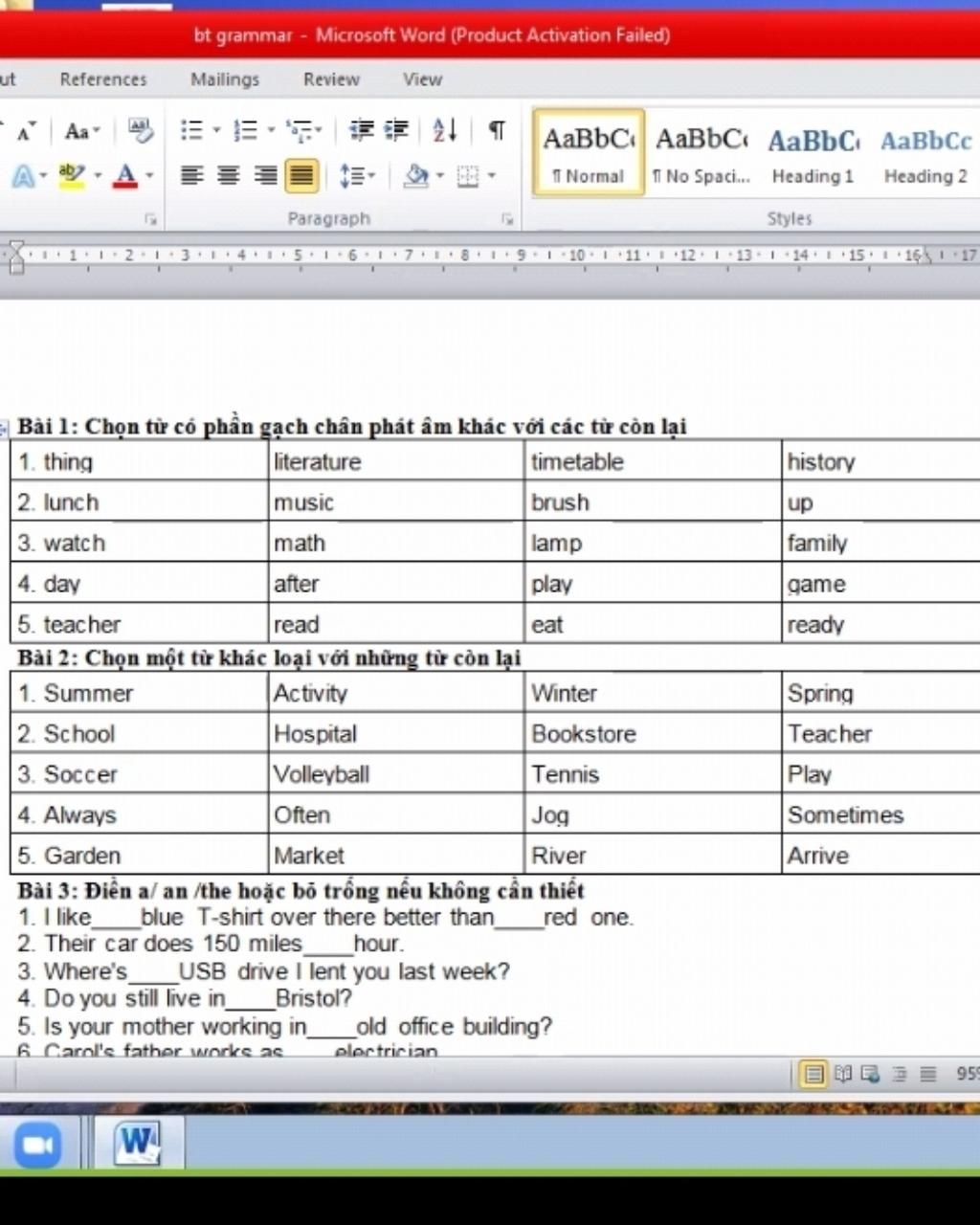Open the borders dropdown arrow

[492, 176]
